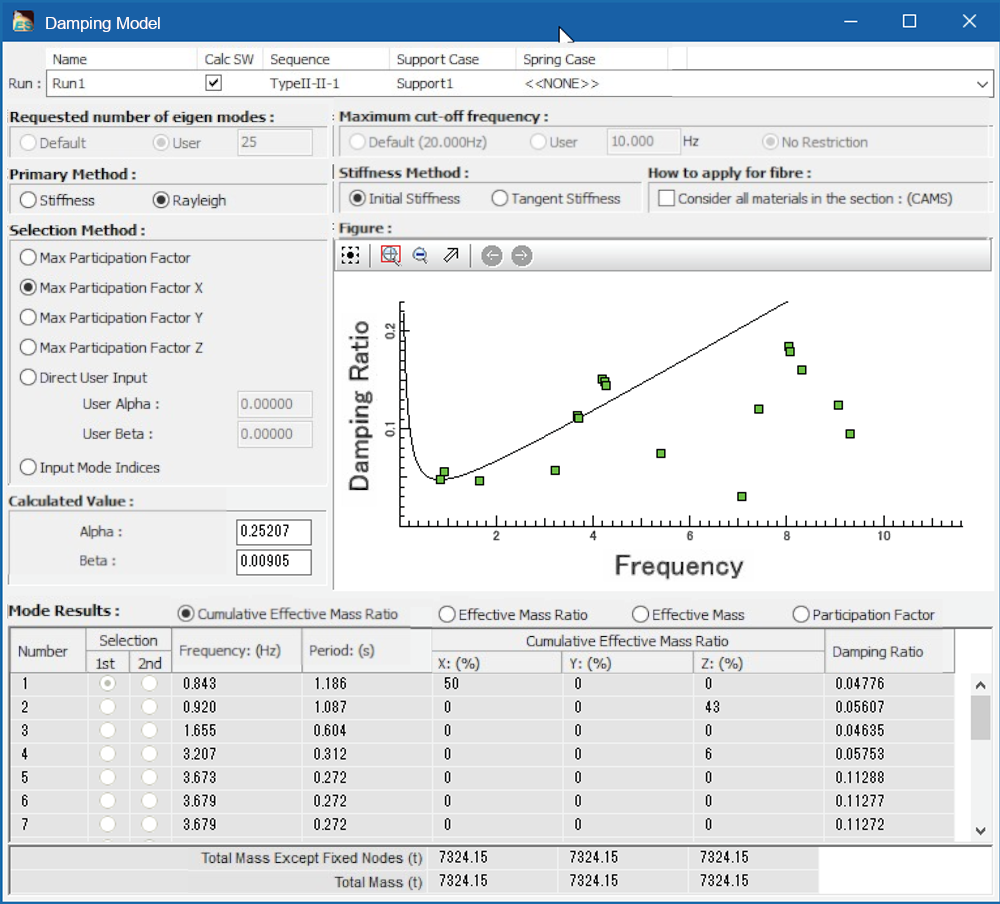
Task: Select Direct User Input option
Action: (27, 378)
